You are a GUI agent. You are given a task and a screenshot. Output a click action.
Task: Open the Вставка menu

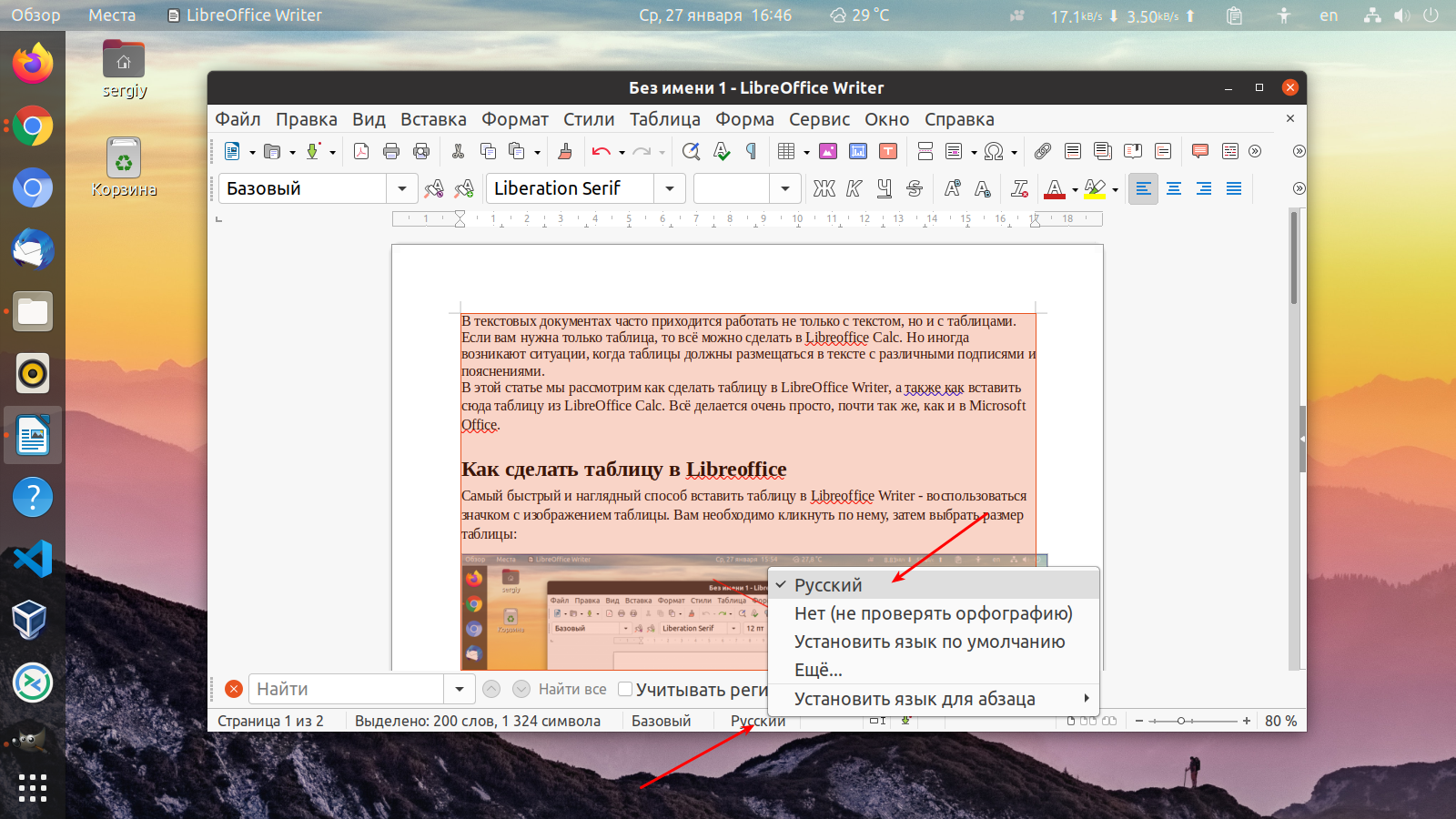pos(433,119)
